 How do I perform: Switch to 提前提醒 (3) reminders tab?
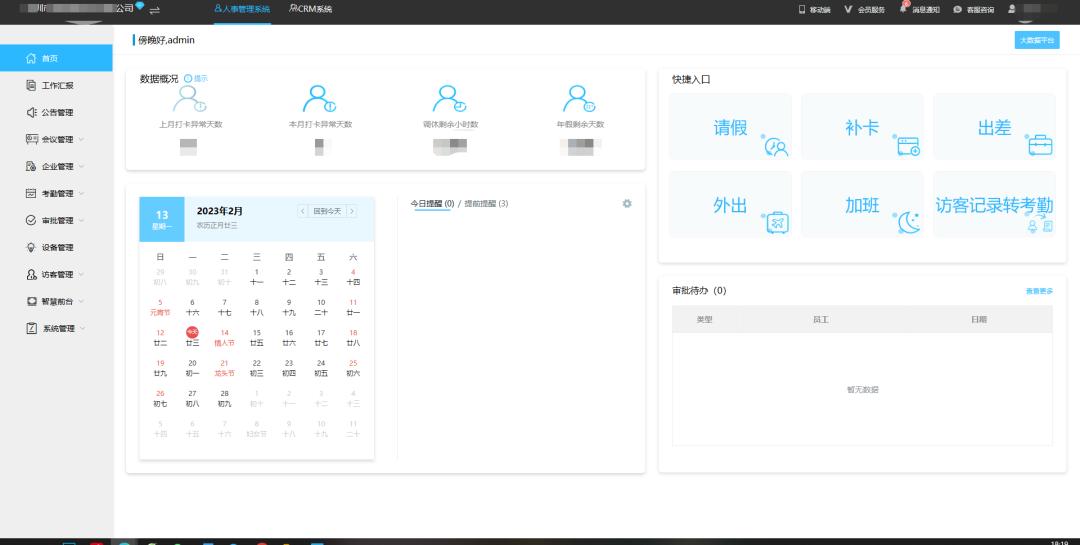coord(486,203)
